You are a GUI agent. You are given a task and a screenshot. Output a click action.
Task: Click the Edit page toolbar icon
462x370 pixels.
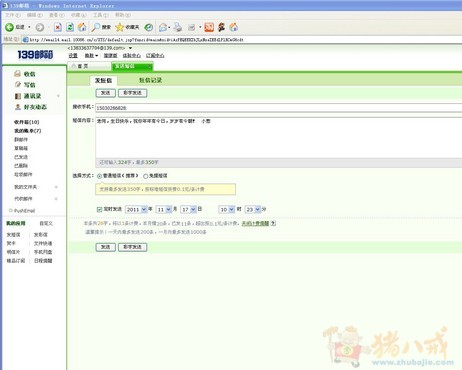(191, 27)
